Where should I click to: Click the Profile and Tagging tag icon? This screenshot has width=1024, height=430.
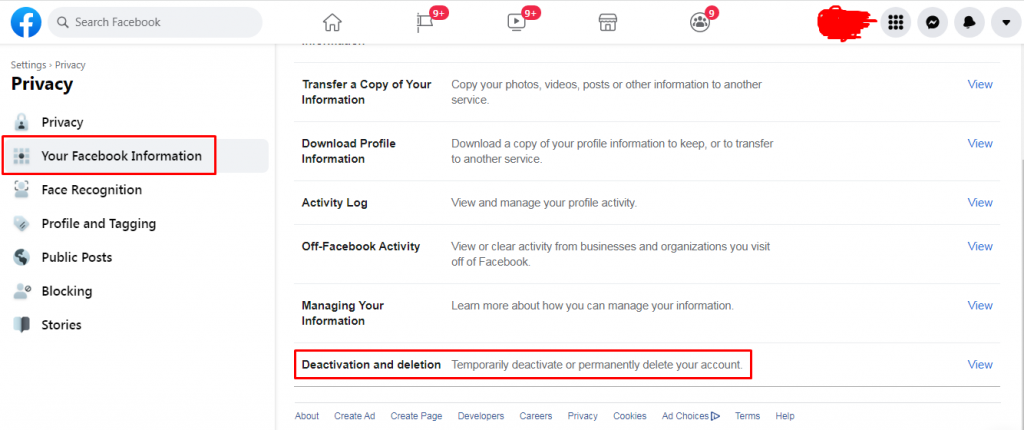[22, 223]
